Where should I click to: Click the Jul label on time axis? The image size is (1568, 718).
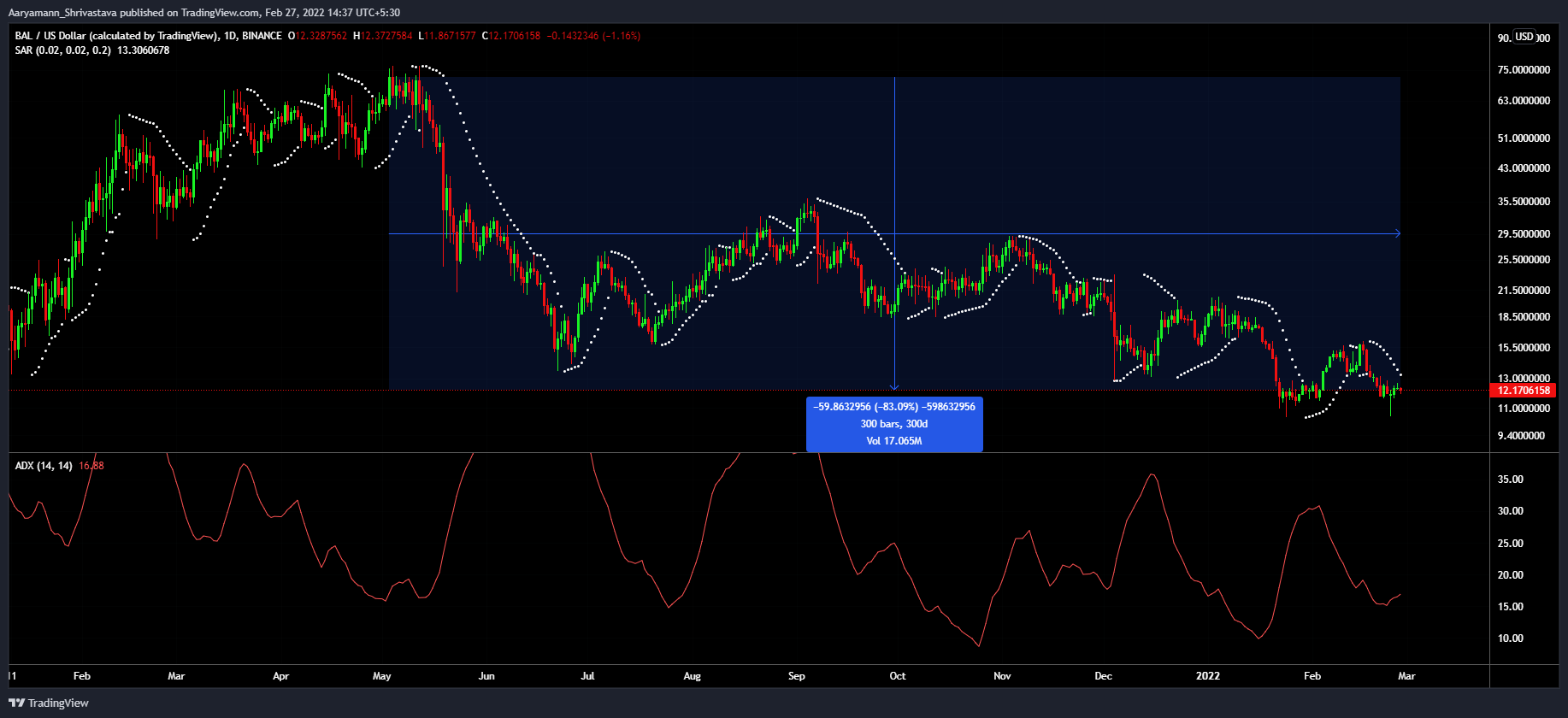588,676
